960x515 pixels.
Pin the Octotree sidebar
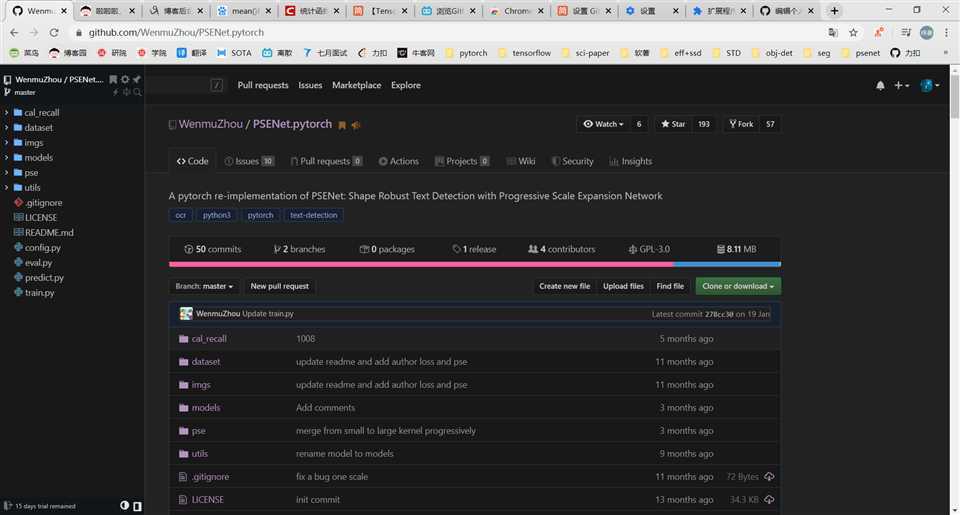point(137,80)
